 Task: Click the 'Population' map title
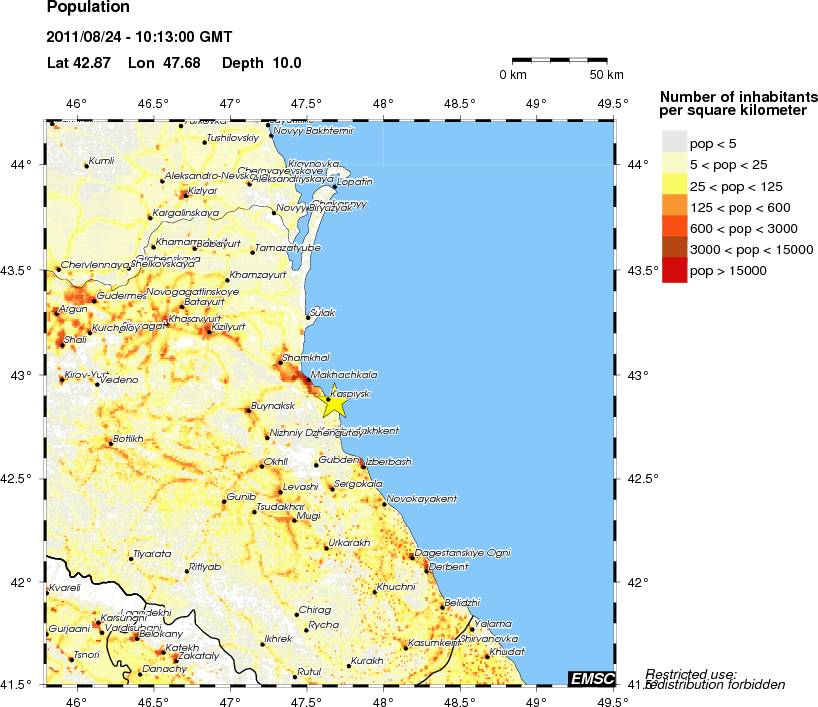[x=88, y=8]
